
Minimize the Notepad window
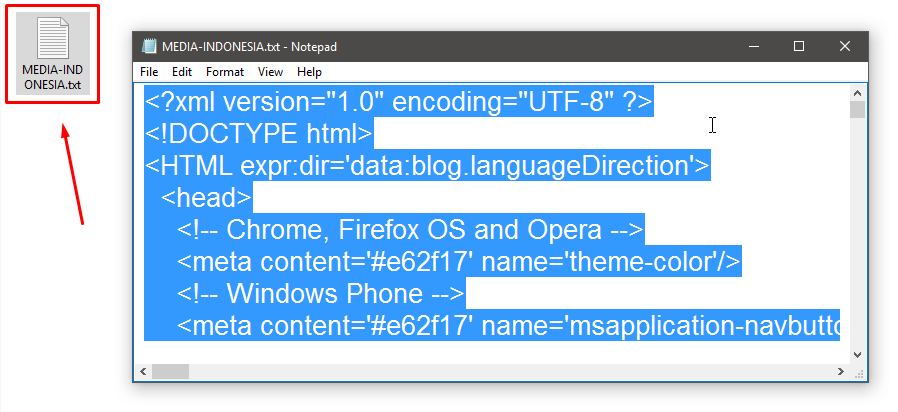point(753,46)
